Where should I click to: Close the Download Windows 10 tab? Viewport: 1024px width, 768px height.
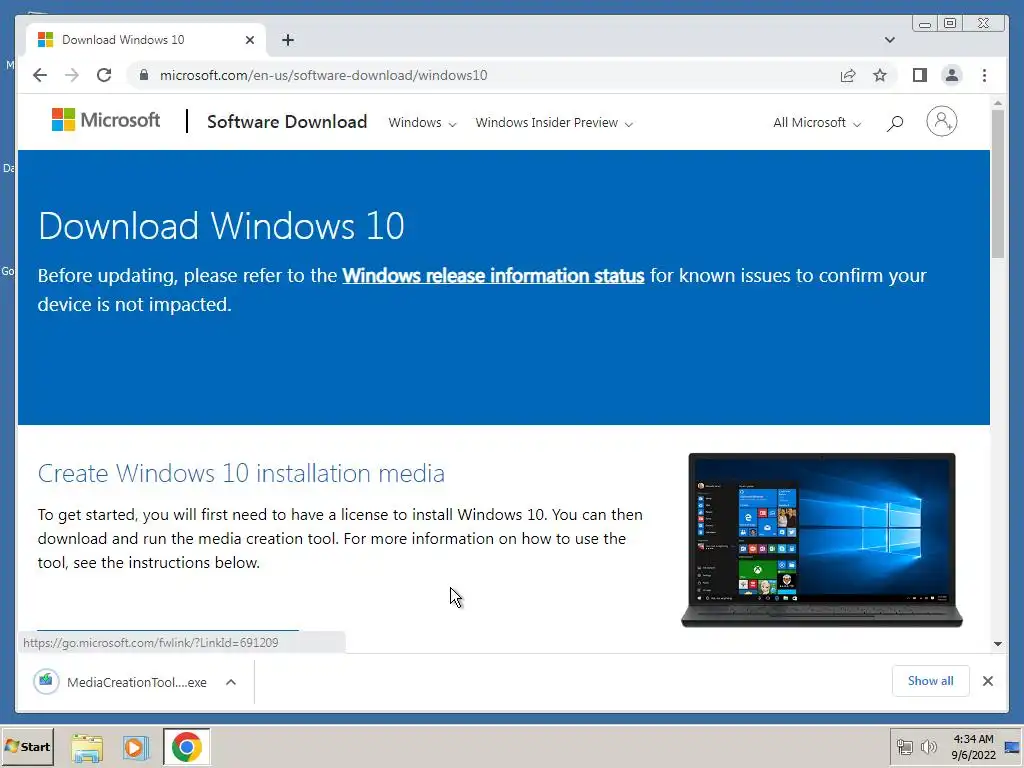(x=249, y=40)
